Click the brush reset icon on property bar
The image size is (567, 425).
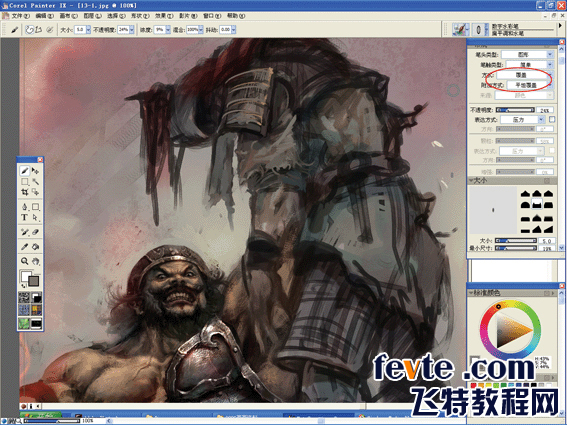click(14, 30)
